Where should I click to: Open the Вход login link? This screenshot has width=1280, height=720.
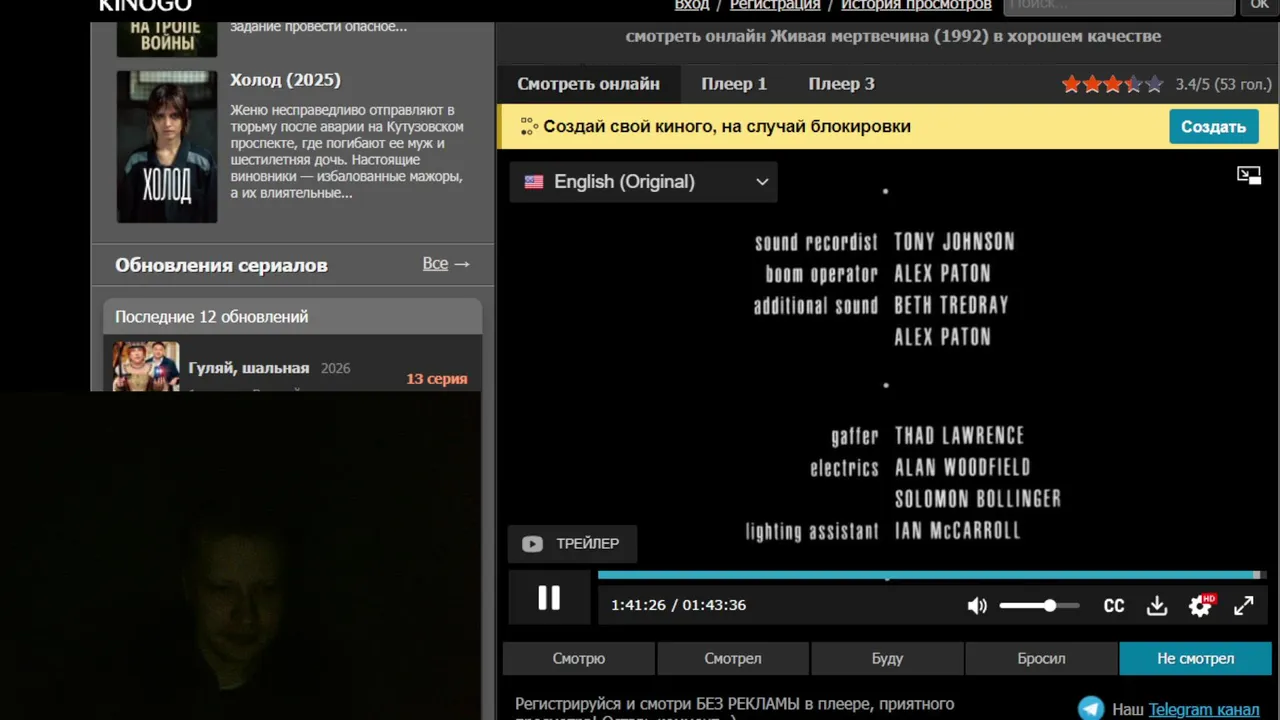point(692,5)
